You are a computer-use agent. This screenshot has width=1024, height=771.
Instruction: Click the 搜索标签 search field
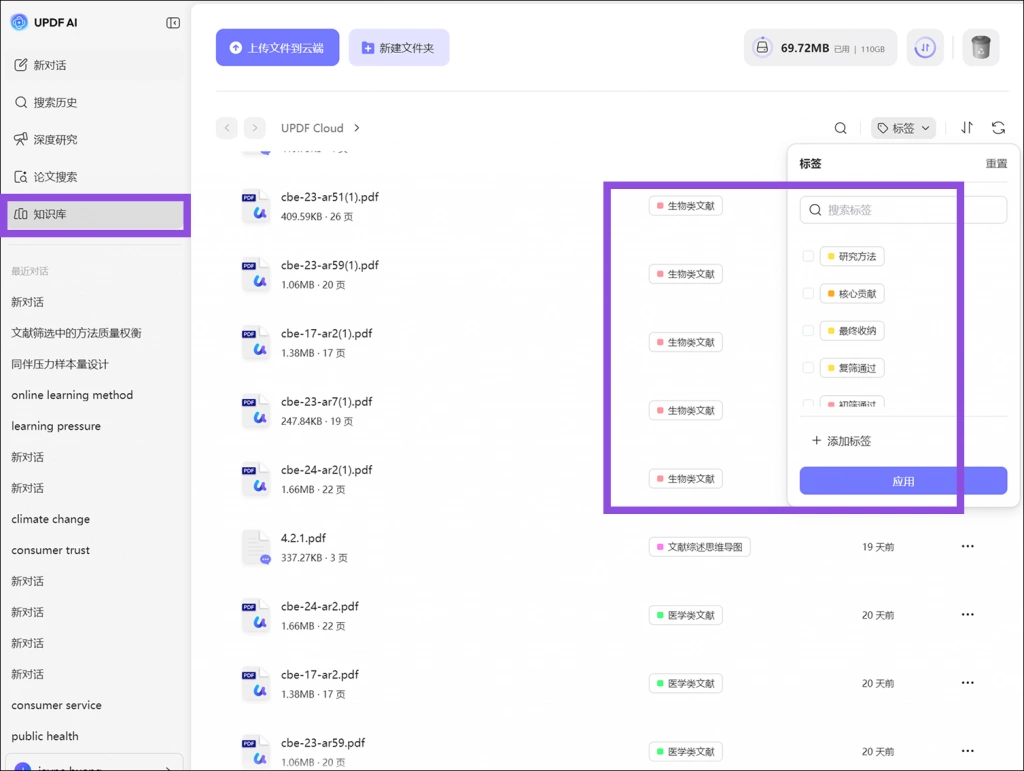pyautogui.click(x=903, y=210)
